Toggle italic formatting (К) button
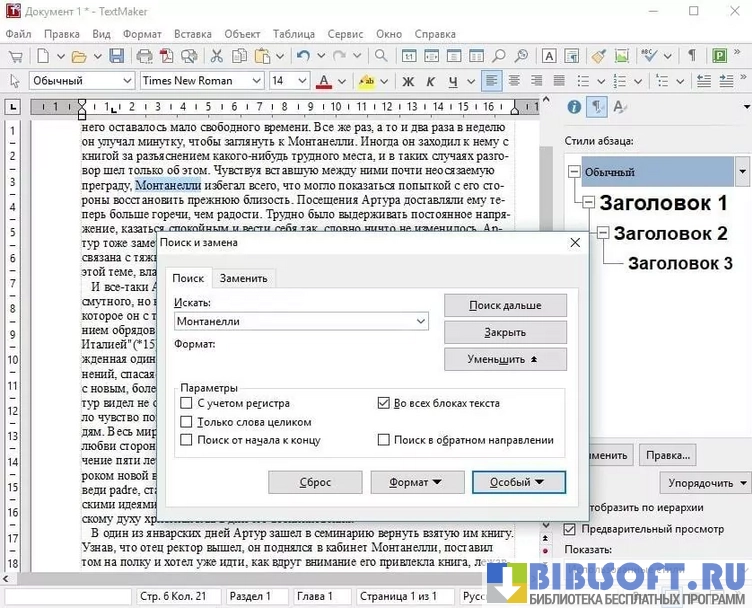Screen dimensions: 752x608 [x=431, y=81]
